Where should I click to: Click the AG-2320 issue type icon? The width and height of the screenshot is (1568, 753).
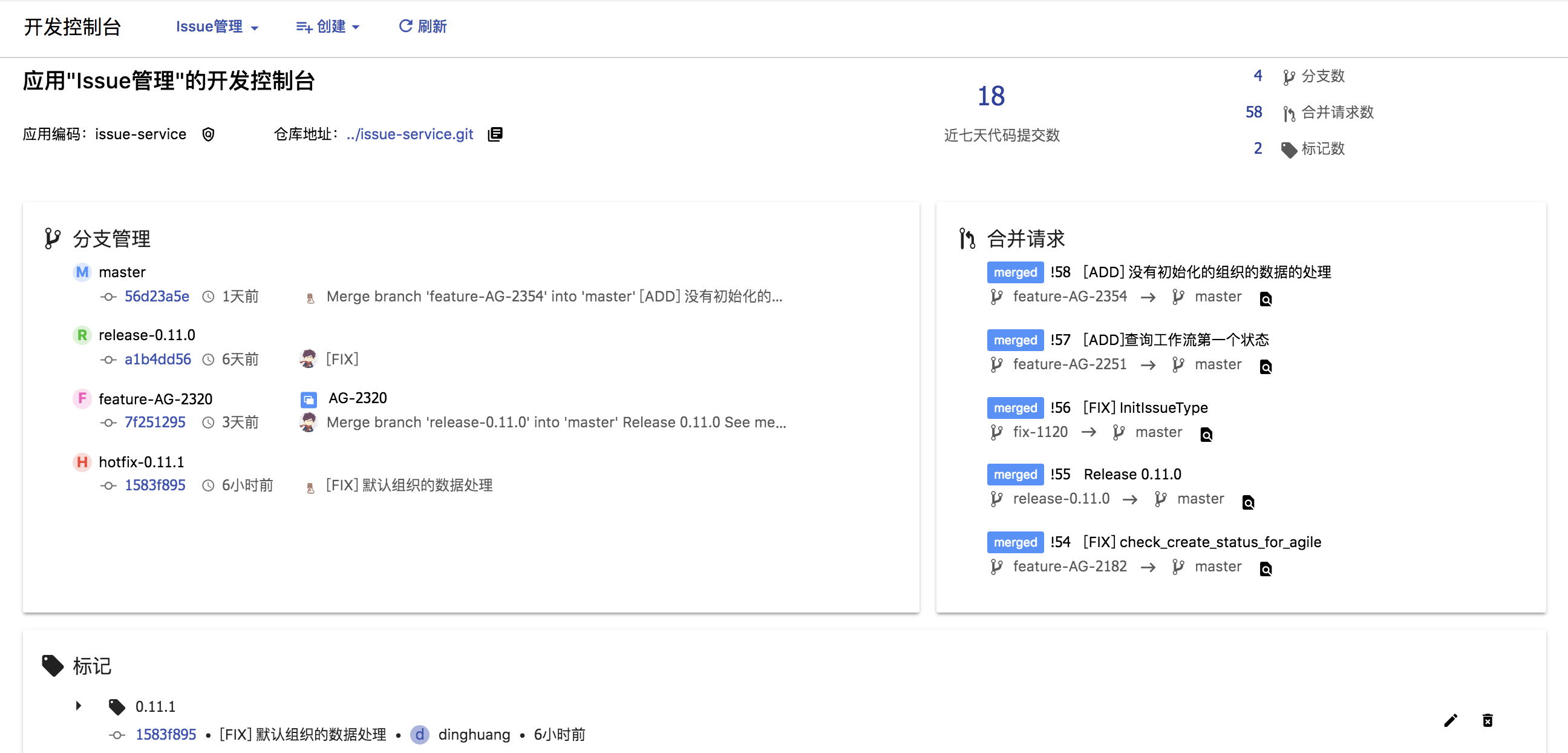click(x=309, y=400)
